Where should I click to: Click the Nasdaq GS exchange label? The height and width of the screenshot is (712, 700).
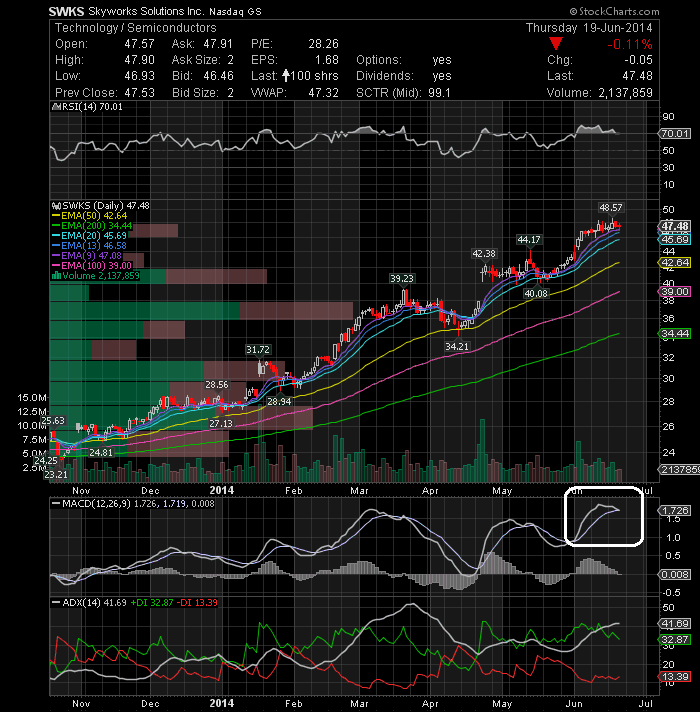point(235,12)
